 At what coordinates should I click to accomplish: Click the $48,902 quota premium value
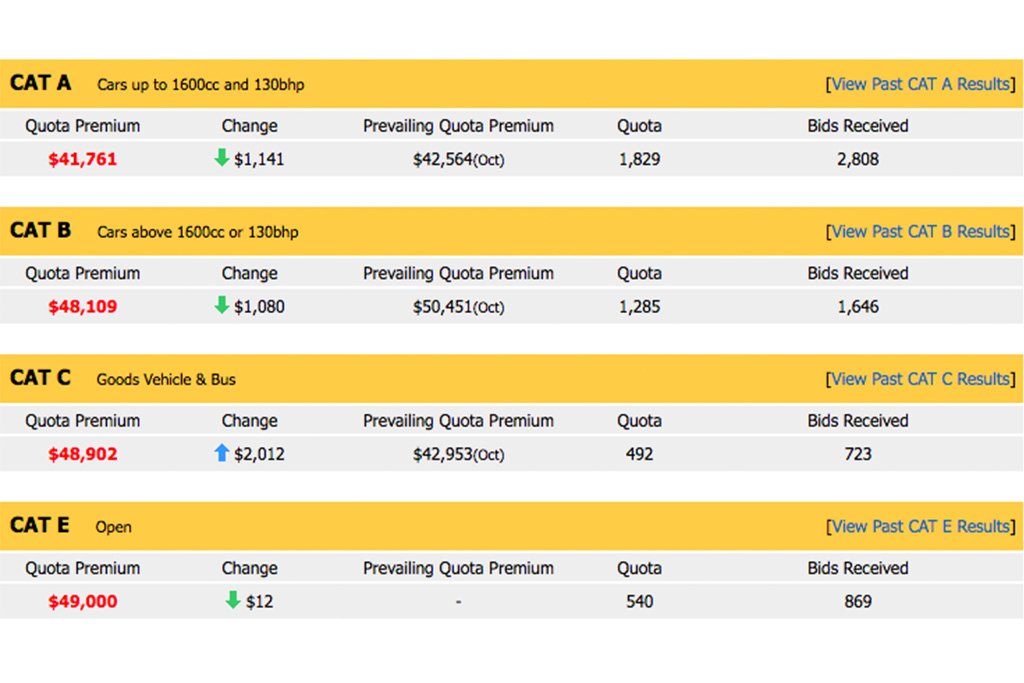pos(83,454)
